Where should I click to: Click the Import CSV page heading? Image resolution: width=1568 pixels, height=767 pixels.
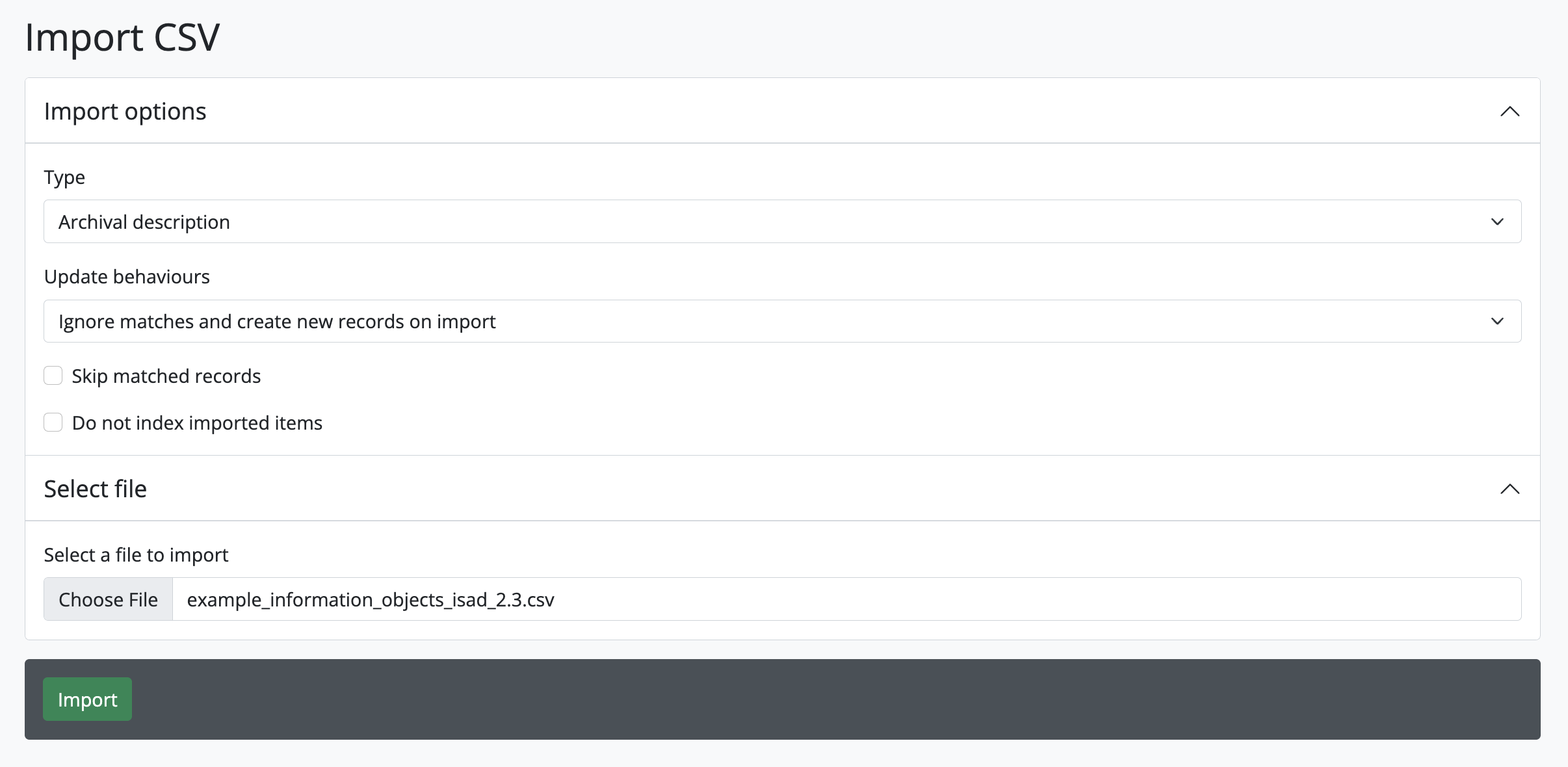(x=122, y=37)
